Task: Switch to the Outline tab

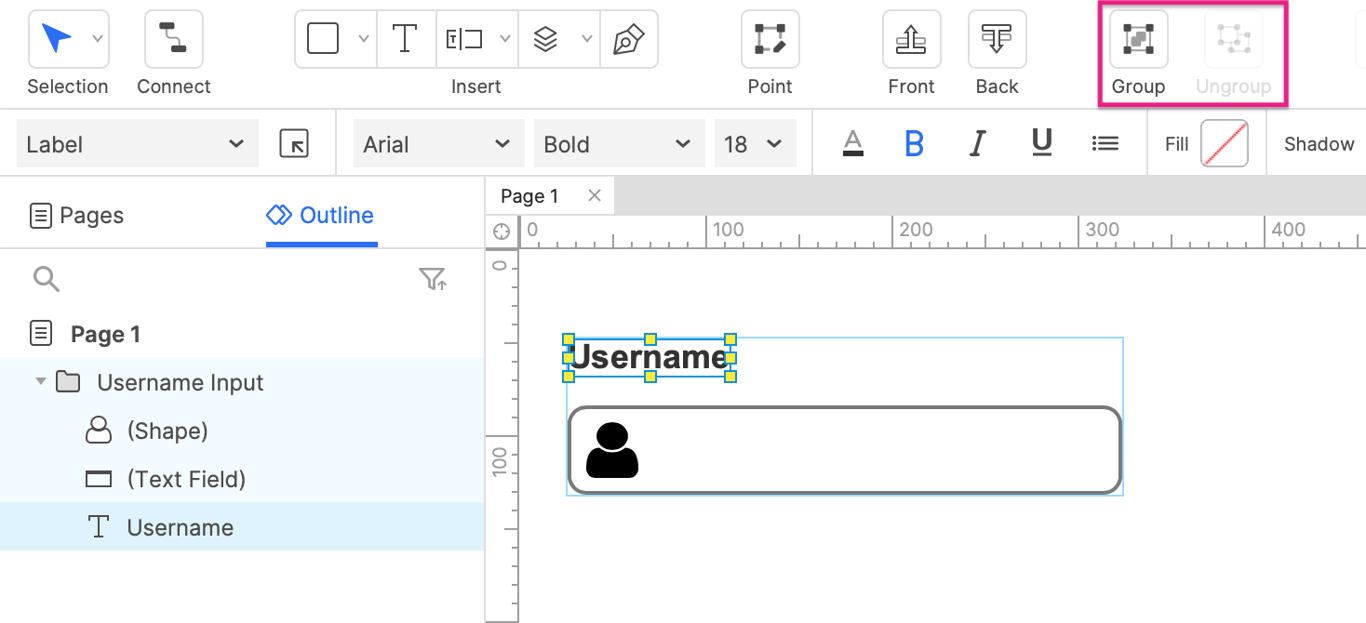Action: (x=321, y=215)
